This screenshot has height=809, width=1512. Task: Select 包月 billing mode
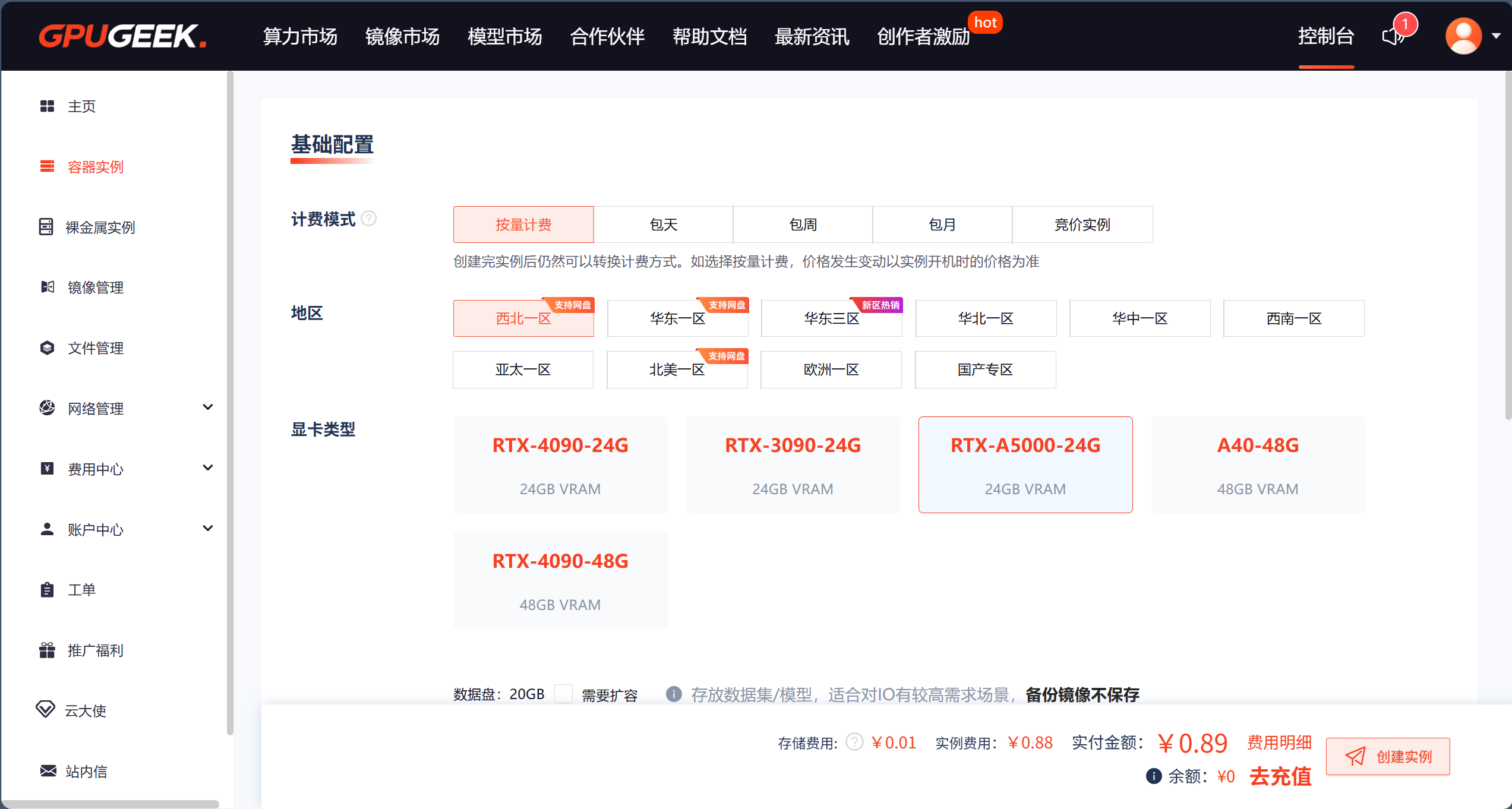(x=942, y=225)
